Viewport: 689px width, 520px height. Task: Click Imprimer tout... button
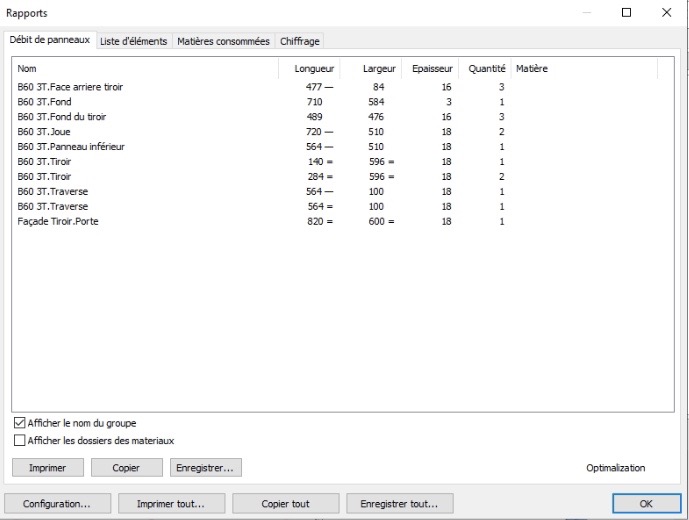170,503
